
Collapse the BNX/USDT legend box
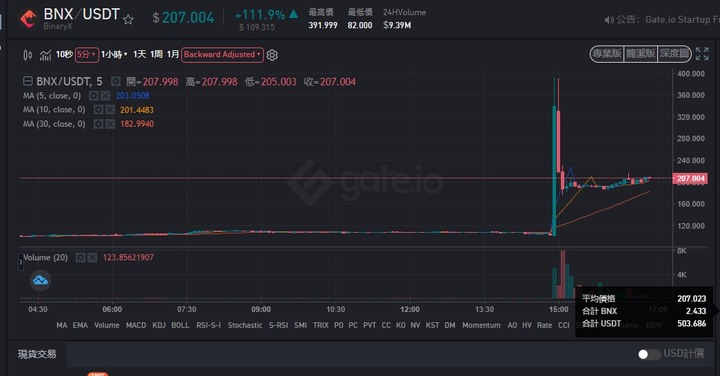pos(28,82)
